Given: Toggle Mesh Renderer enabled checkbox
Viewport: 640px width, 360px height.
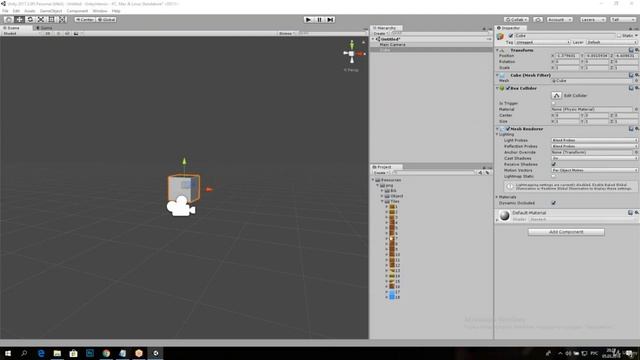Looking at the screenshot, I should pos(508,129).
